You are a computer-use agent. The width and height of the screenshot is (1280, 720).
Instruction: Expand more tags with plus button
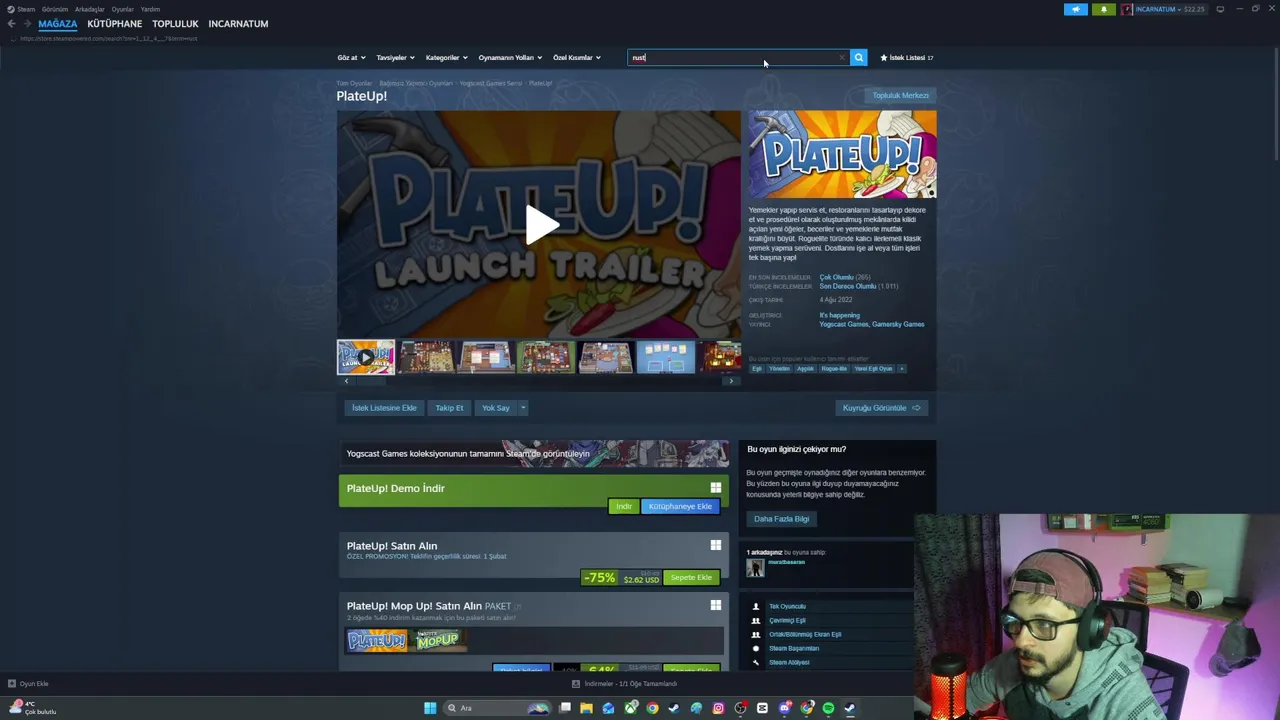click(x=902, y=369)
